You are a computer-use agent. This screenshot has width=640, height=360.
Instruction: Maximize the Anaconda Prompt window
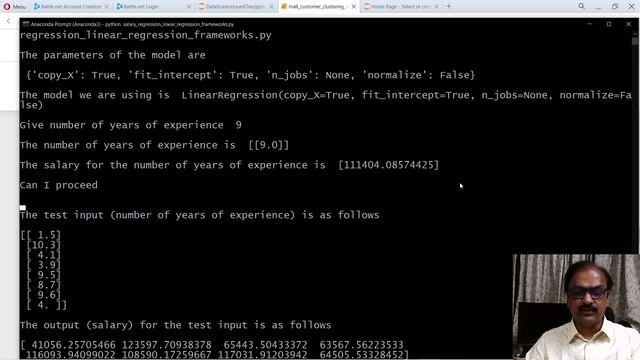coord(609,24)
